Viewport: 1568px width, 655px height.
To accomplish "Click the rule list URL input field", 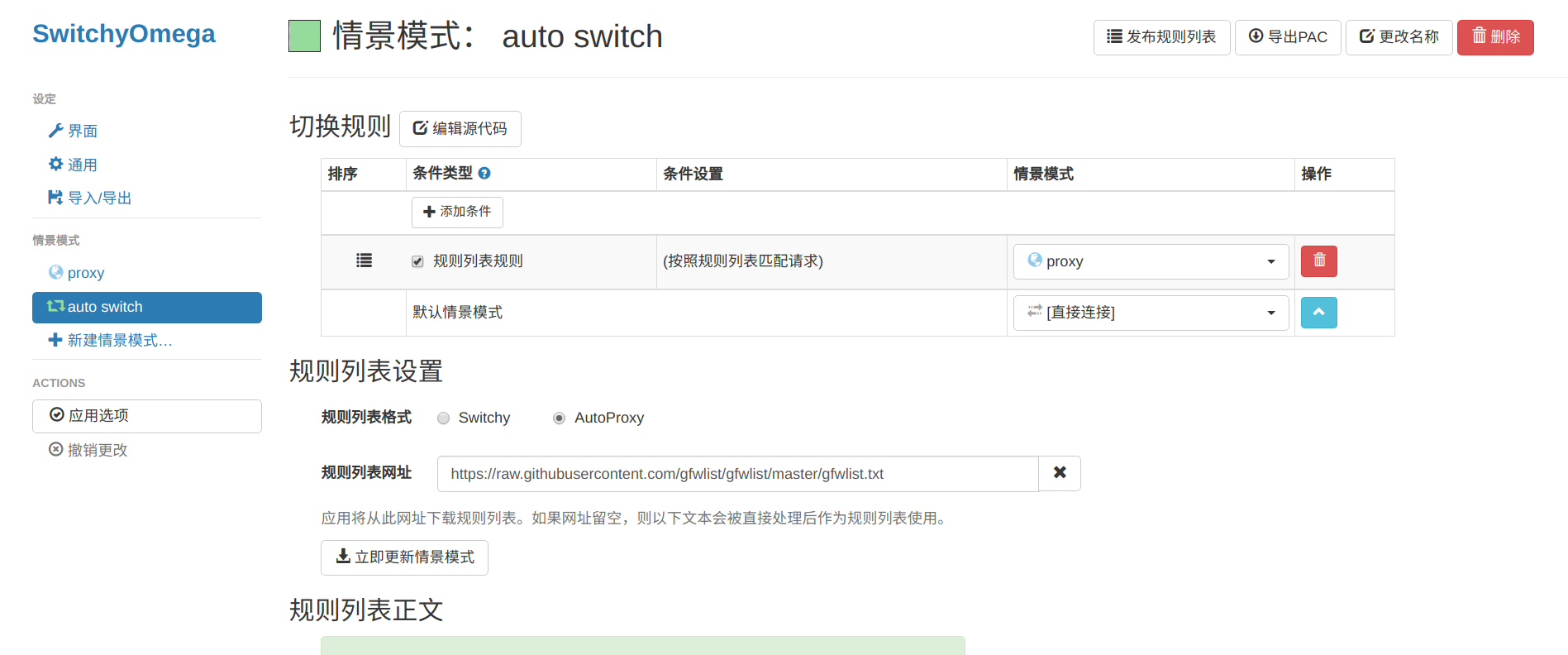I will click(x=737, y=474).
